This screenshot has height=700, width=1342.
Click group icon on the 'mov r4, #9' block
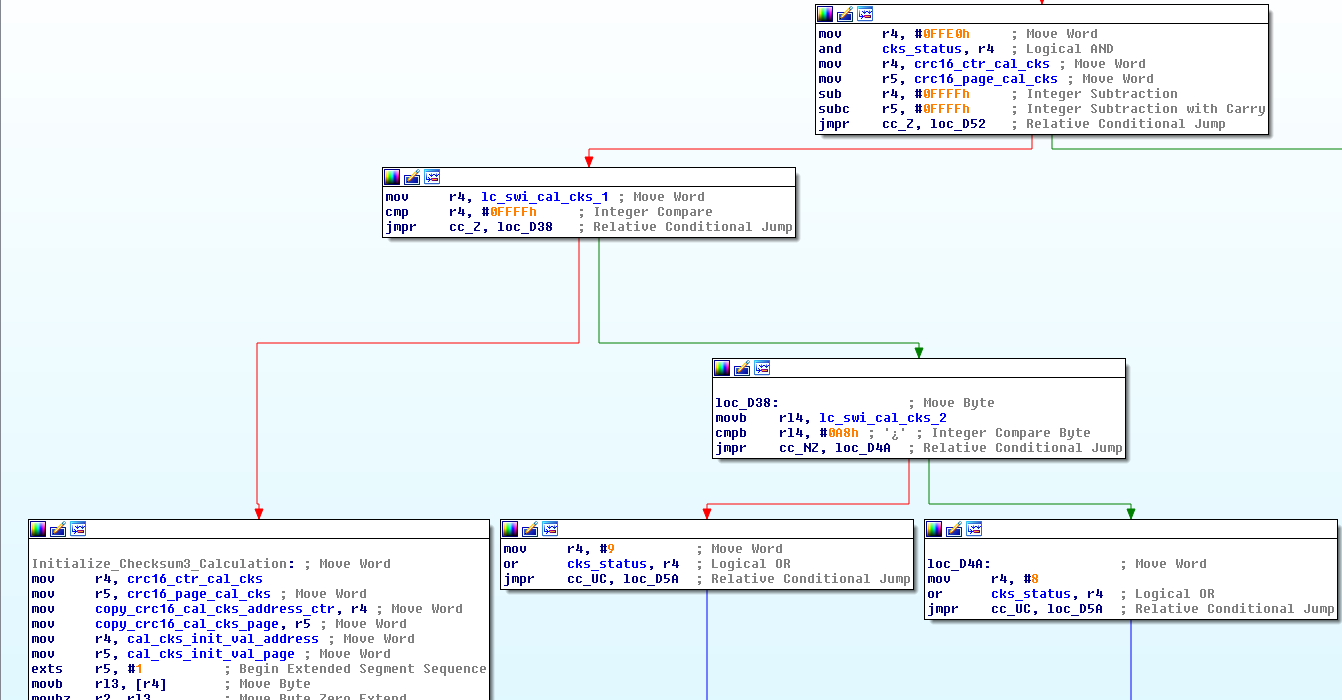[550, 529]
